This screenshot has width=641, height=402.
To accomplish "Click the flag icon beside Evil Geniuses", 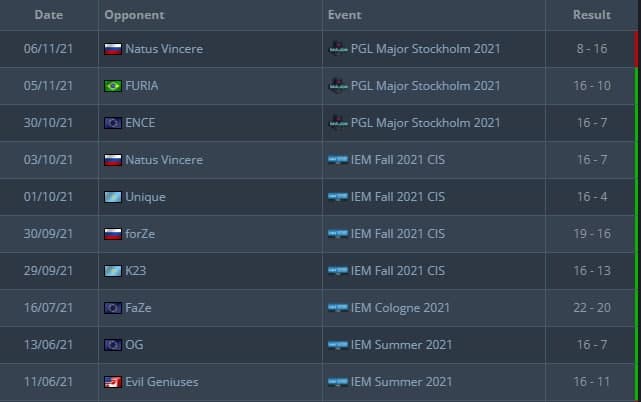I will tap(113, 382).
